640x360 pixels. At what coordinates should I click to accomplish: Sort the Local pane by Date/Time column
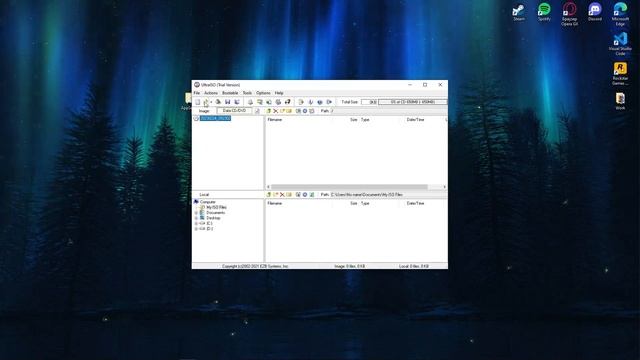pos(415,203)
